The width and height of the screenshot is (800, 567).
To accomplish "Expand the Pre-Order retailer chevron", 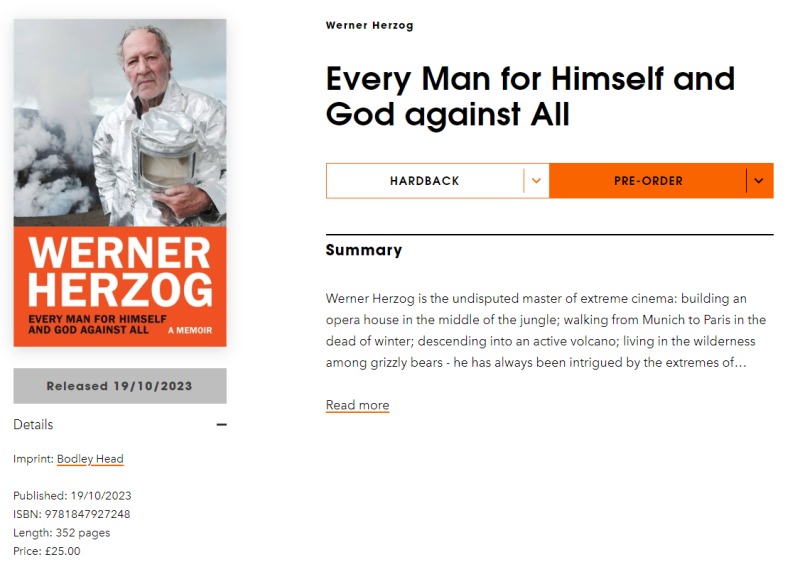I will coord(759,181).
